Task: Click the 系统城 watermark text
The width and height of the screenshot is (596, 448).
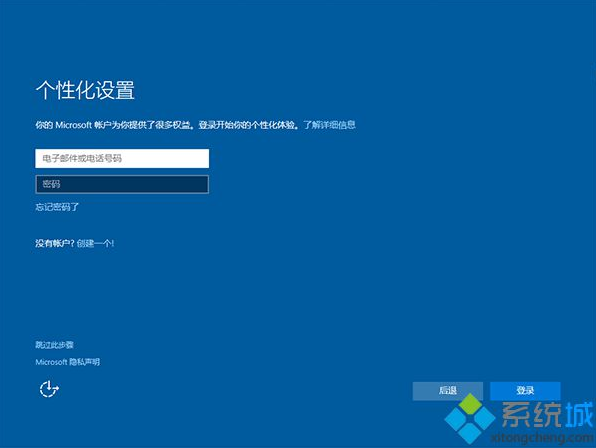Action: 547,415
